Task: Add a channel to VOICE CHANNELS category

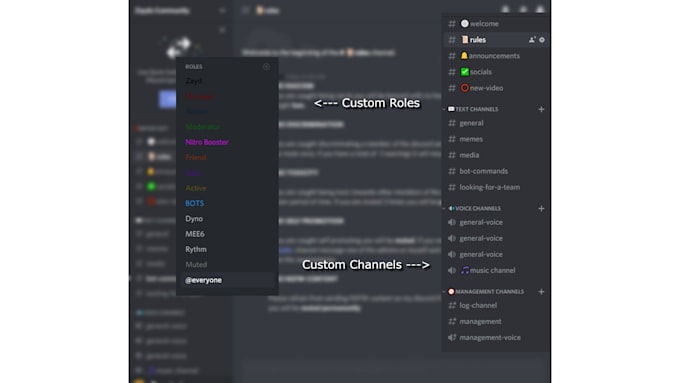Action: click(x=541, y=209)
